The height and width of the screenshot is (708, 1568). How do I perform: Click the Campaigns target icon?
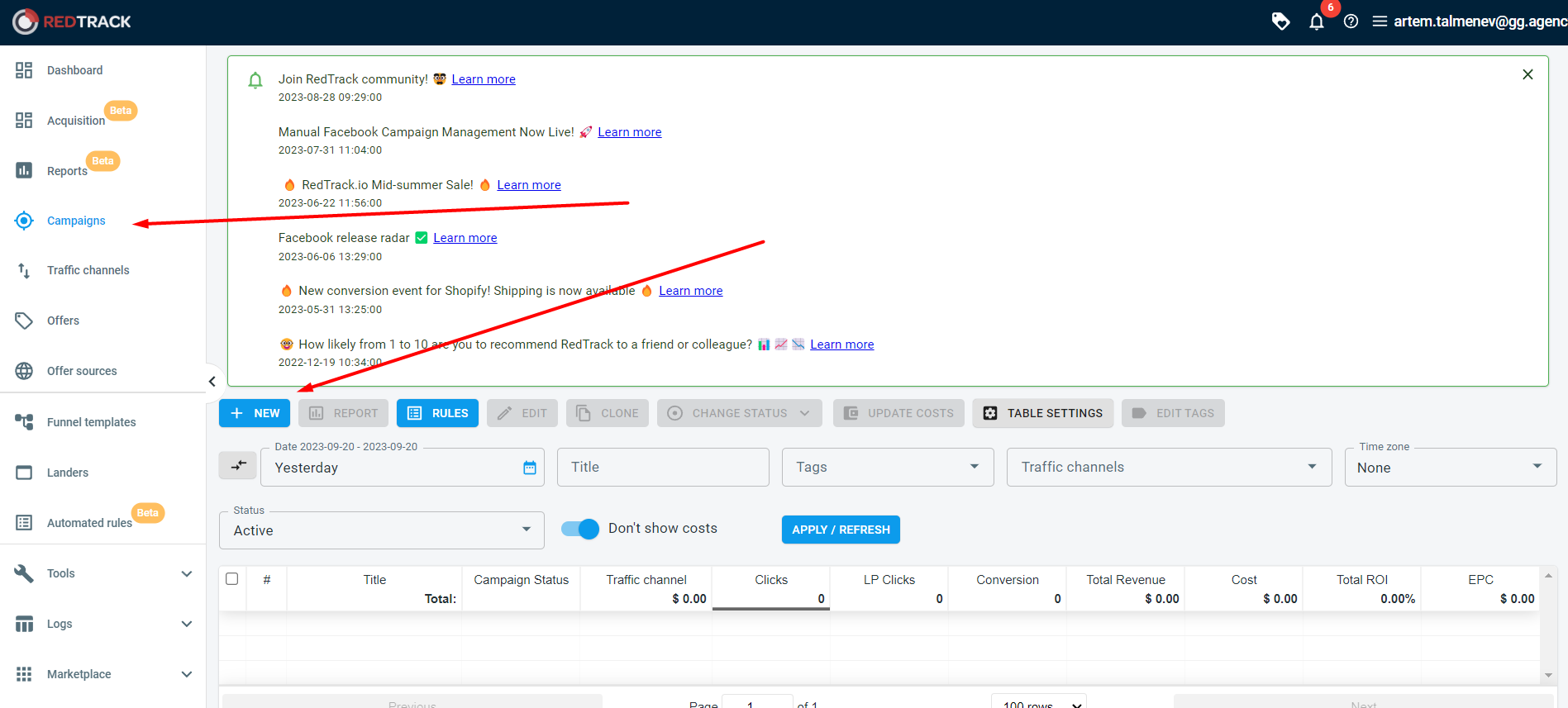24,221
